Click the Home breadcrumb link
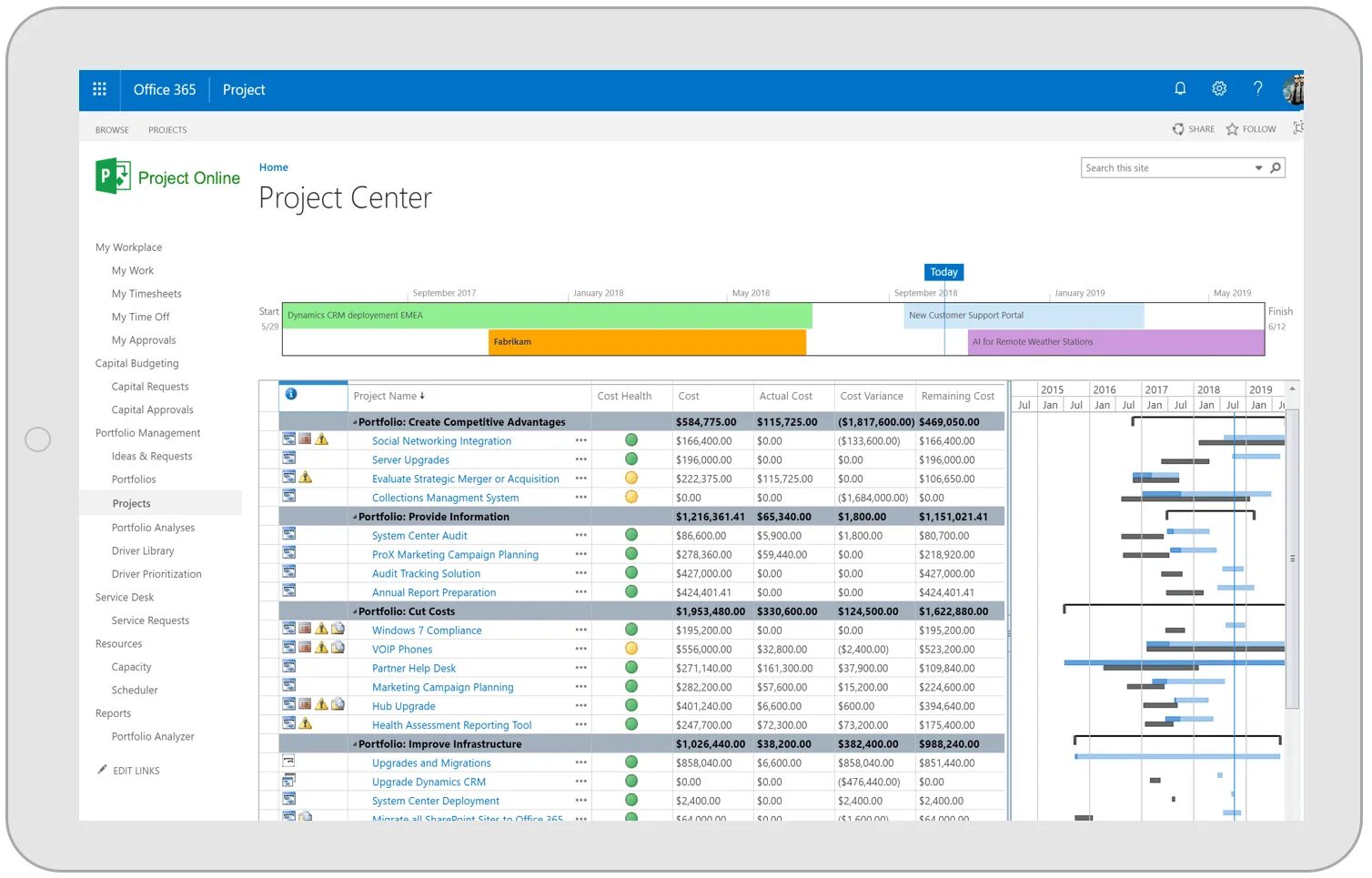 point(273,167)
